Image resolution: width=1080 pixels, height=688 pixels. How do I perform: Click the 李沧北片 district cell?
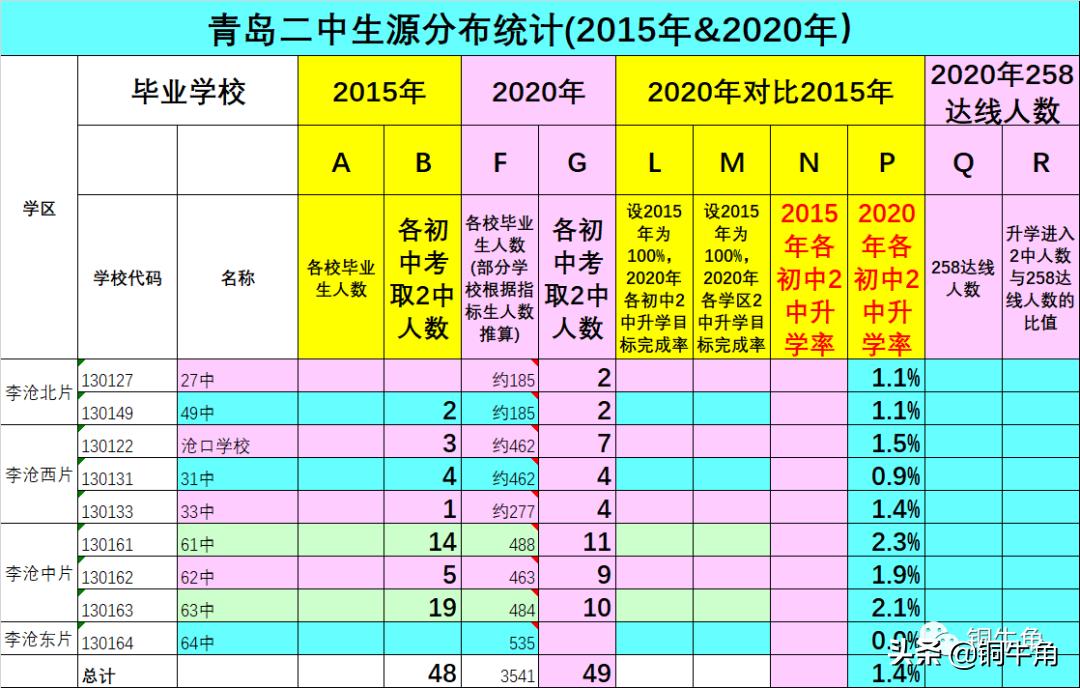point(38,396)
